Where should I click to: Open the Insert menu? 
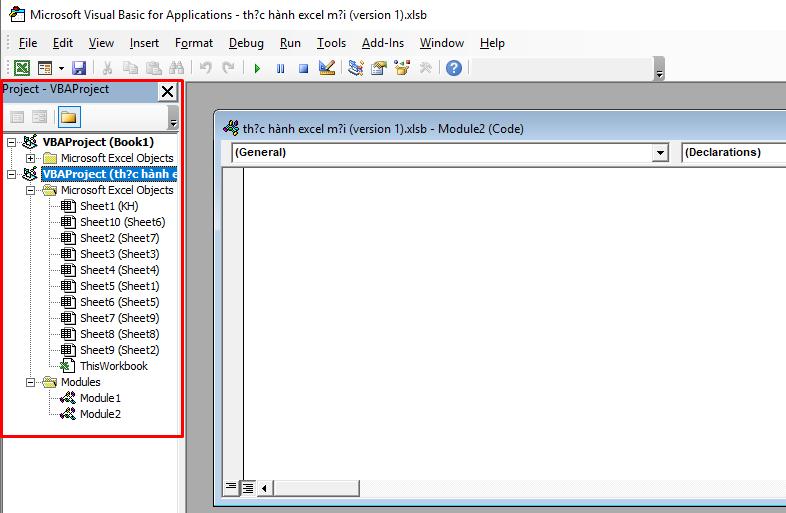(144, 43)
